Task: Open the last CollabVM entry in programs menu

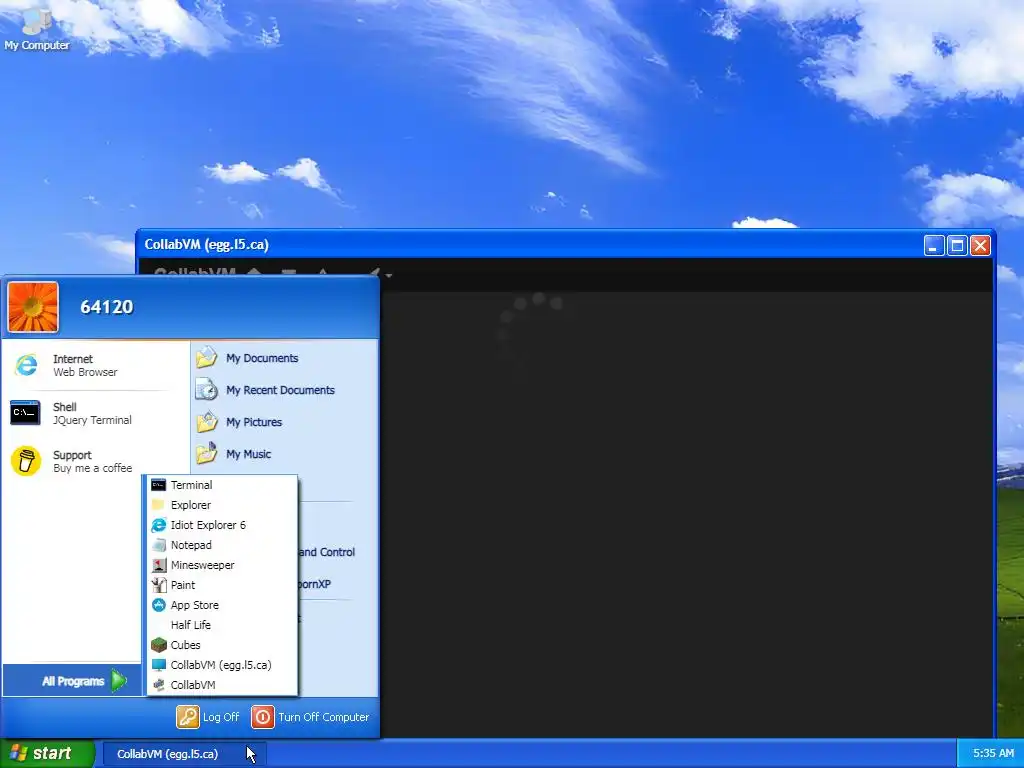Action: click(x=222, y=685)
